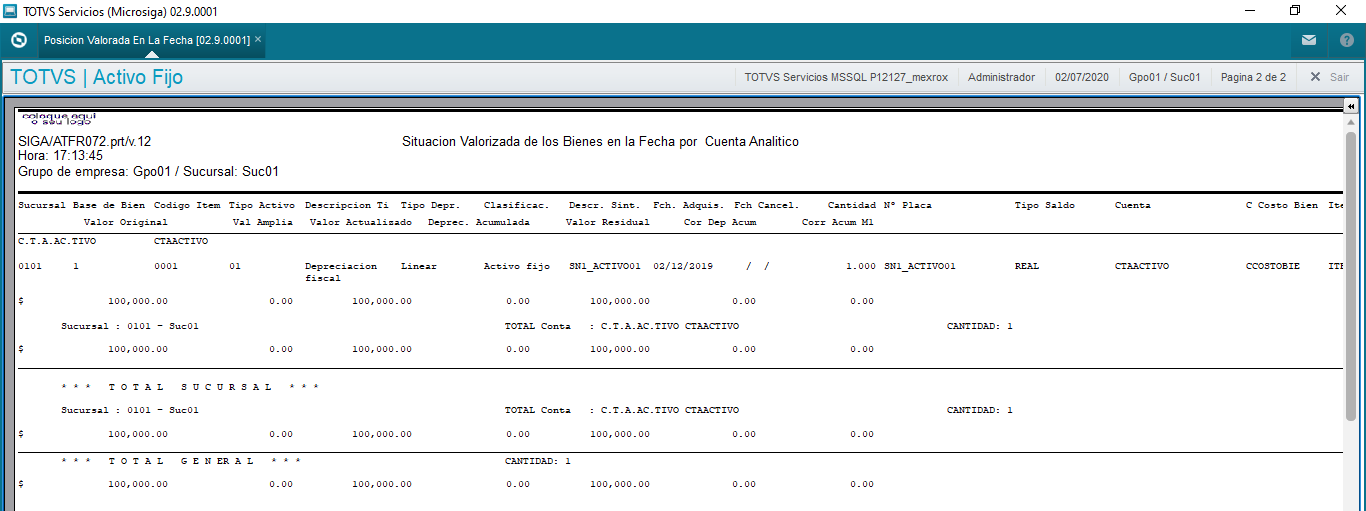Click the Codigo Item column header
The height and width of the screenshot is (511, 1366).
(x=187, y=205)
